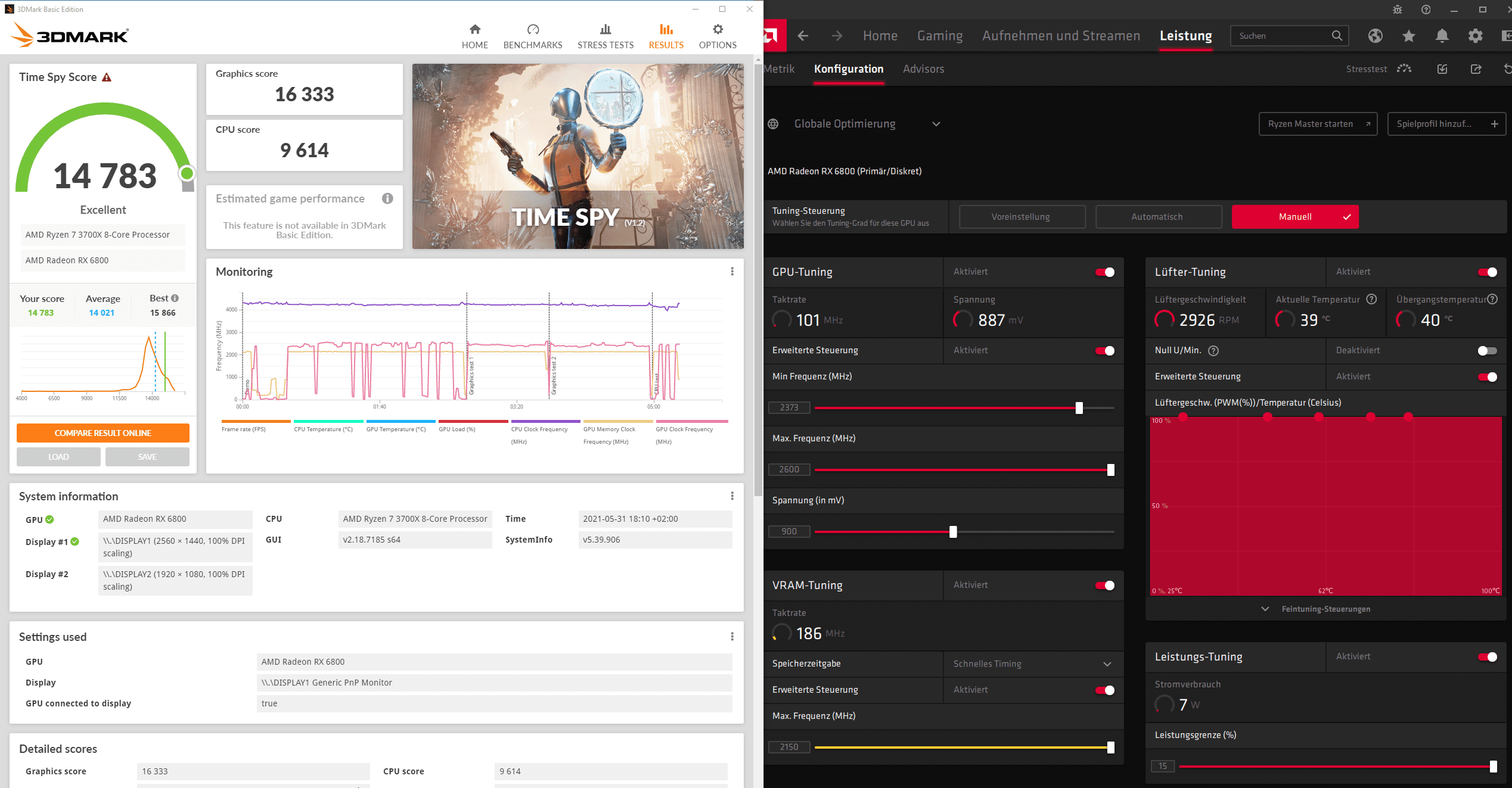Open the Aufnehmen und Streamen tab
Screen dimensions: 1512x788
(x=1061, y=36)
